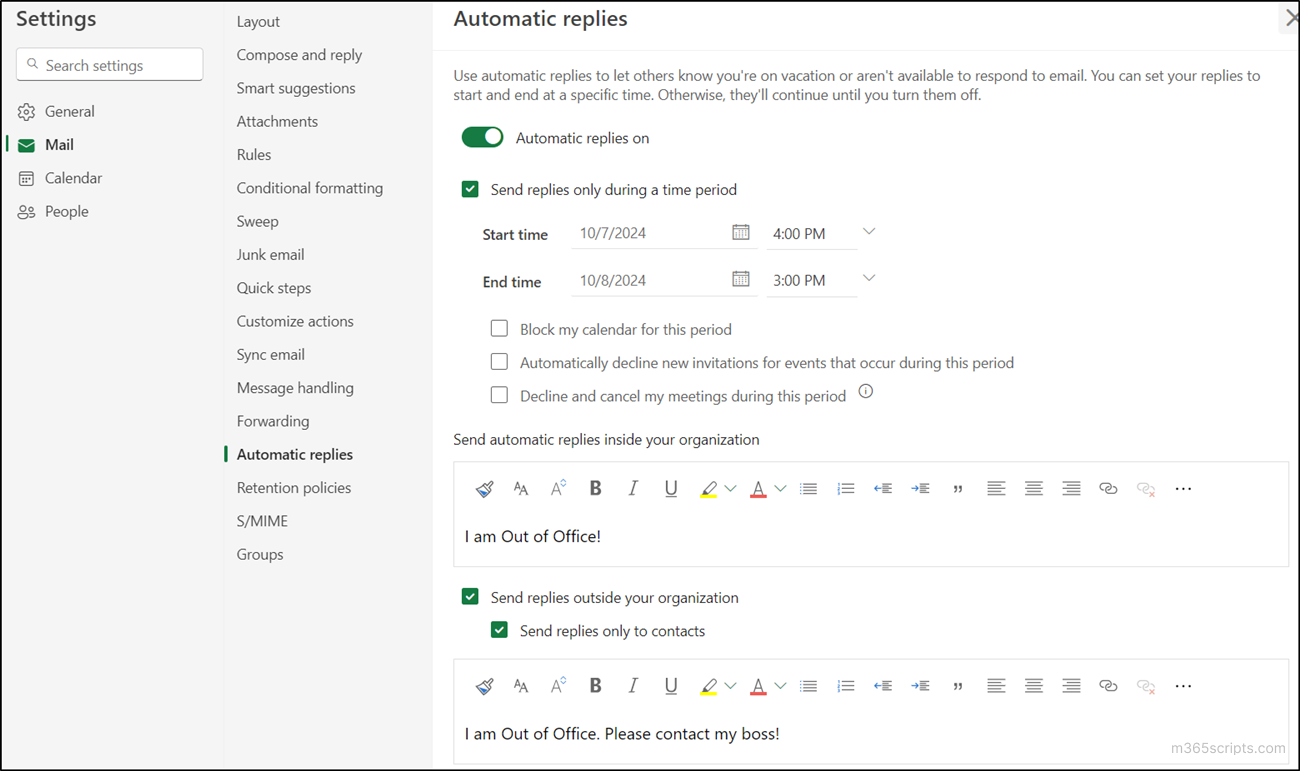Click Underline in the inside-organization editor toolbar
This screenshot has height=771, width=1300.
[671, 488]
